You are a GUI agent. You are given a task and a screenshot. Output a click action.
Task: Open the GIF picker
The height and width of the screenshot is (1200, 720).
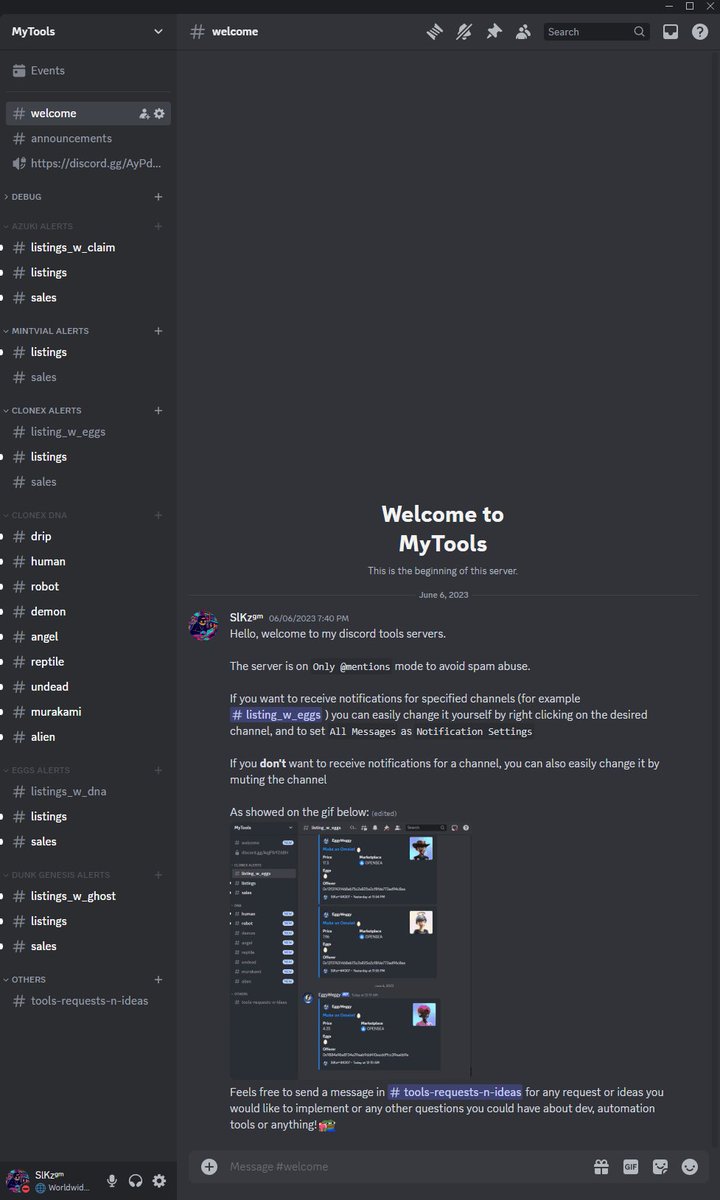coord(630,1166)
